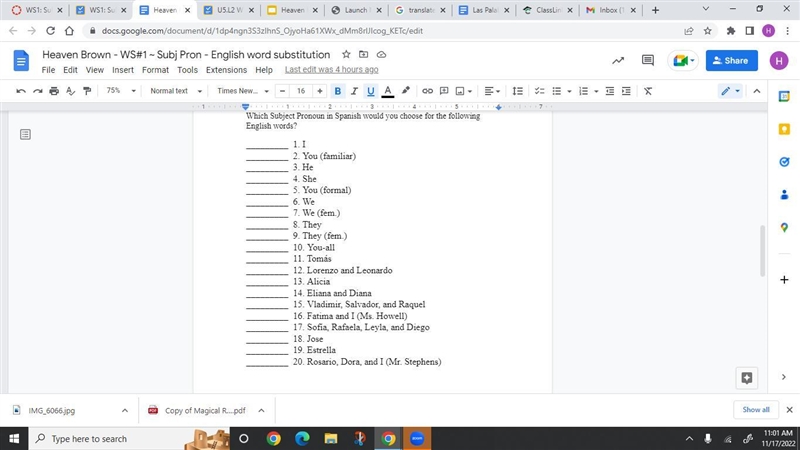Open the Tools menu
Screen dimensions: 800x450
[187, 70]
